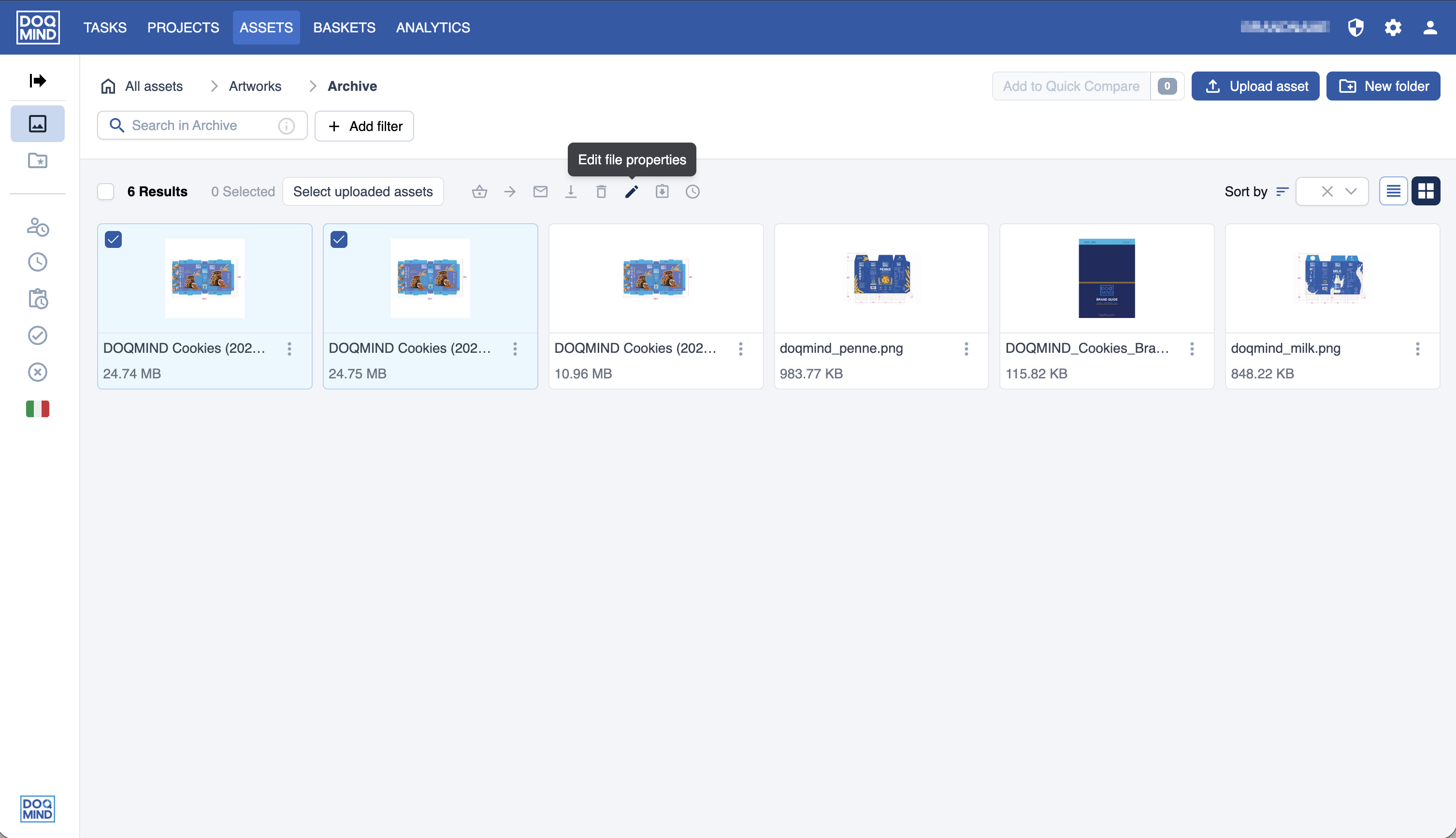Open the clipboard-with-clock sidebar icon
Screen dimensions: 1456x838
[37, 298]
